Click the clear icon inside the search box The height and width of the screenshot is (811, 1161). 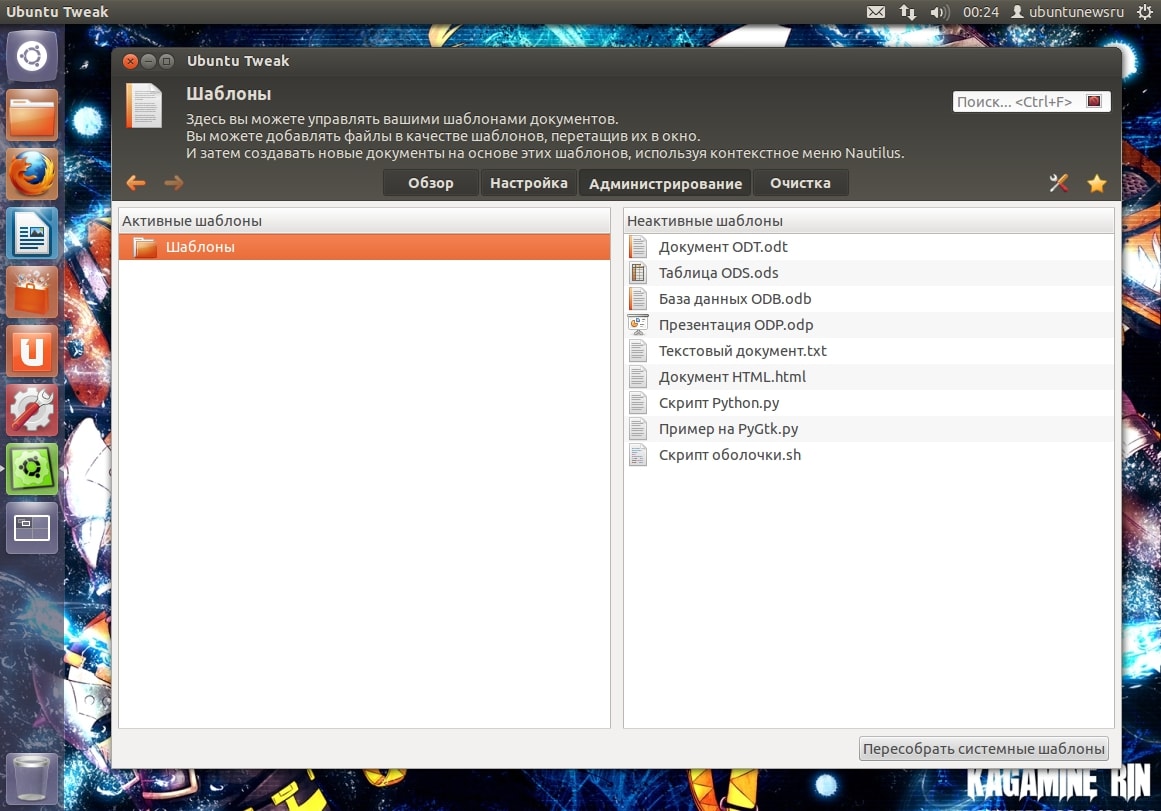[1094, 101]
